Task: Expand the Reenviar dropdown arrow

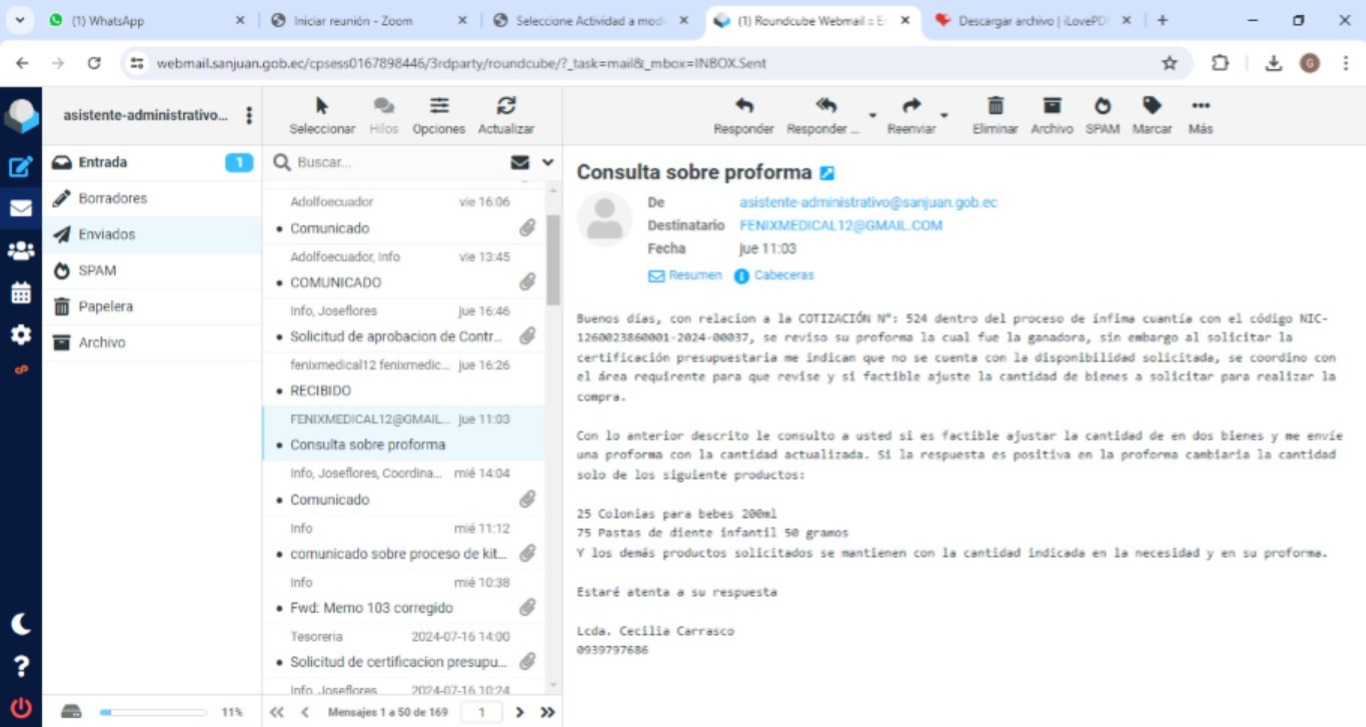Action: pos(944,116)
